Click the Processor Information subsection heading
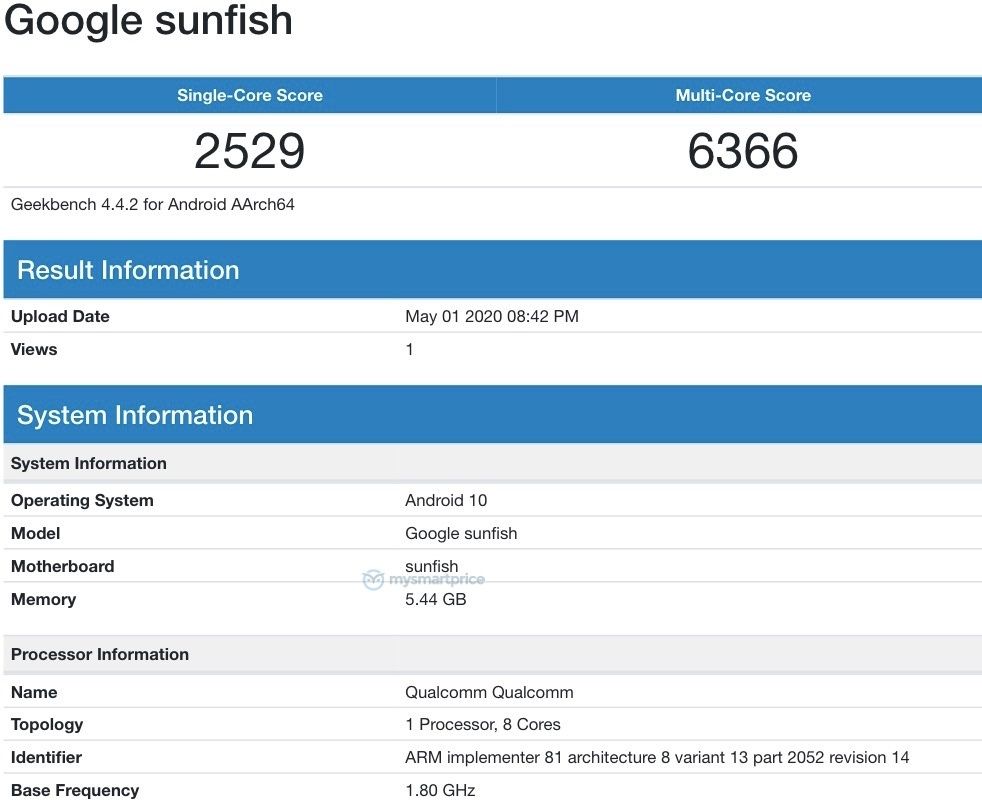Viewport: 982px width, 810px height. tap(100, 655)
